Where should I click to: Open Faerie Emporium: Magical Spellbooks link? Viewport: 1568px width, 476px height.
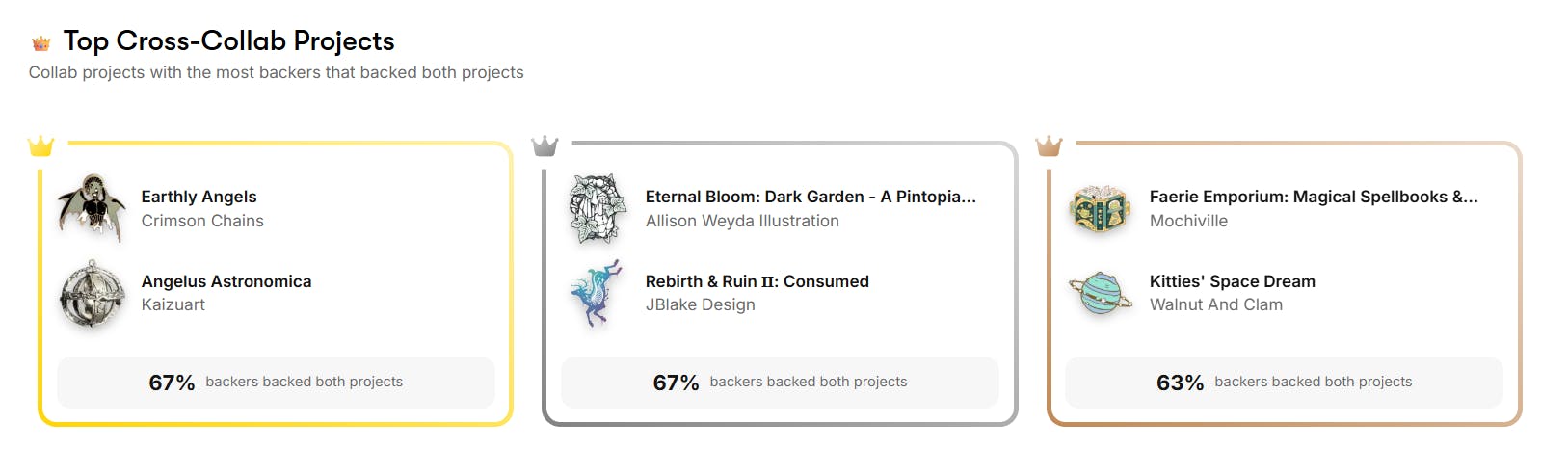point(1314,197)
